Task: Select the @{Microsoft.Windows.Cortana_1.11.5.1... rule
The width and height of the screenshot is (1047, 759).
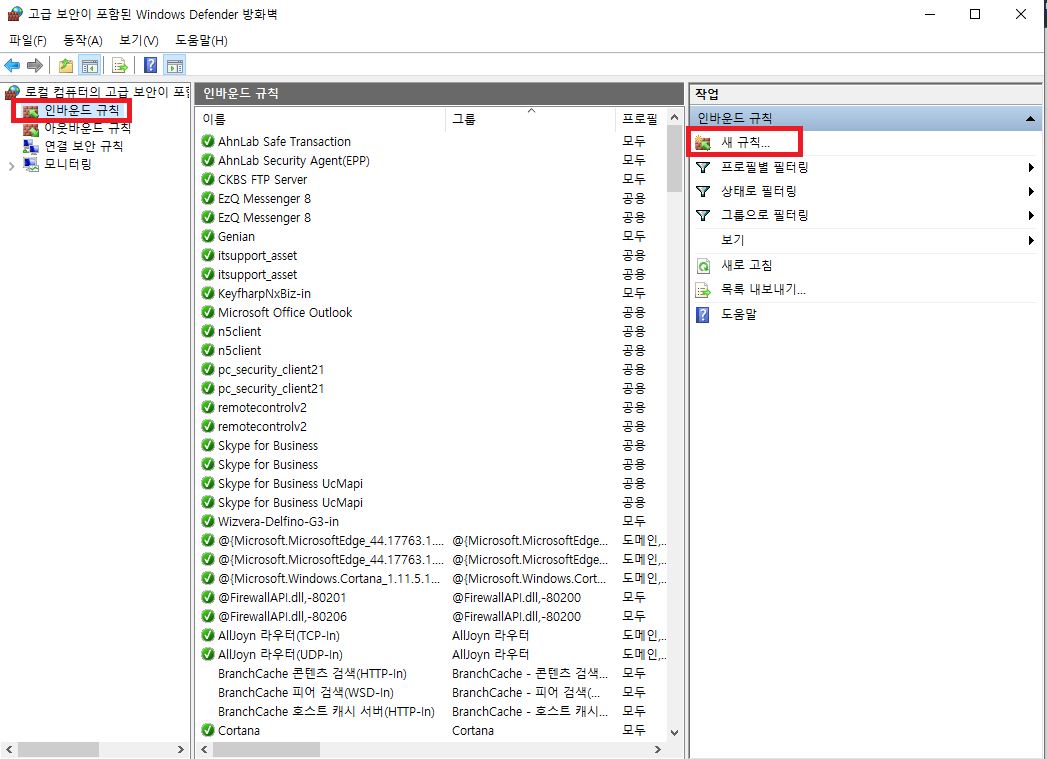Action: pos(329,578)
